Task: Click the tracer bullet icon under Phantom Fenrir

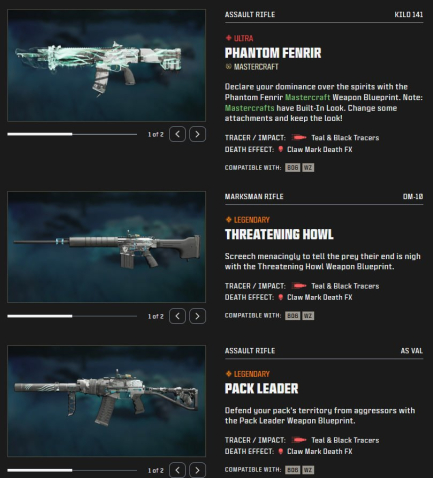Action: click(299, 137)
